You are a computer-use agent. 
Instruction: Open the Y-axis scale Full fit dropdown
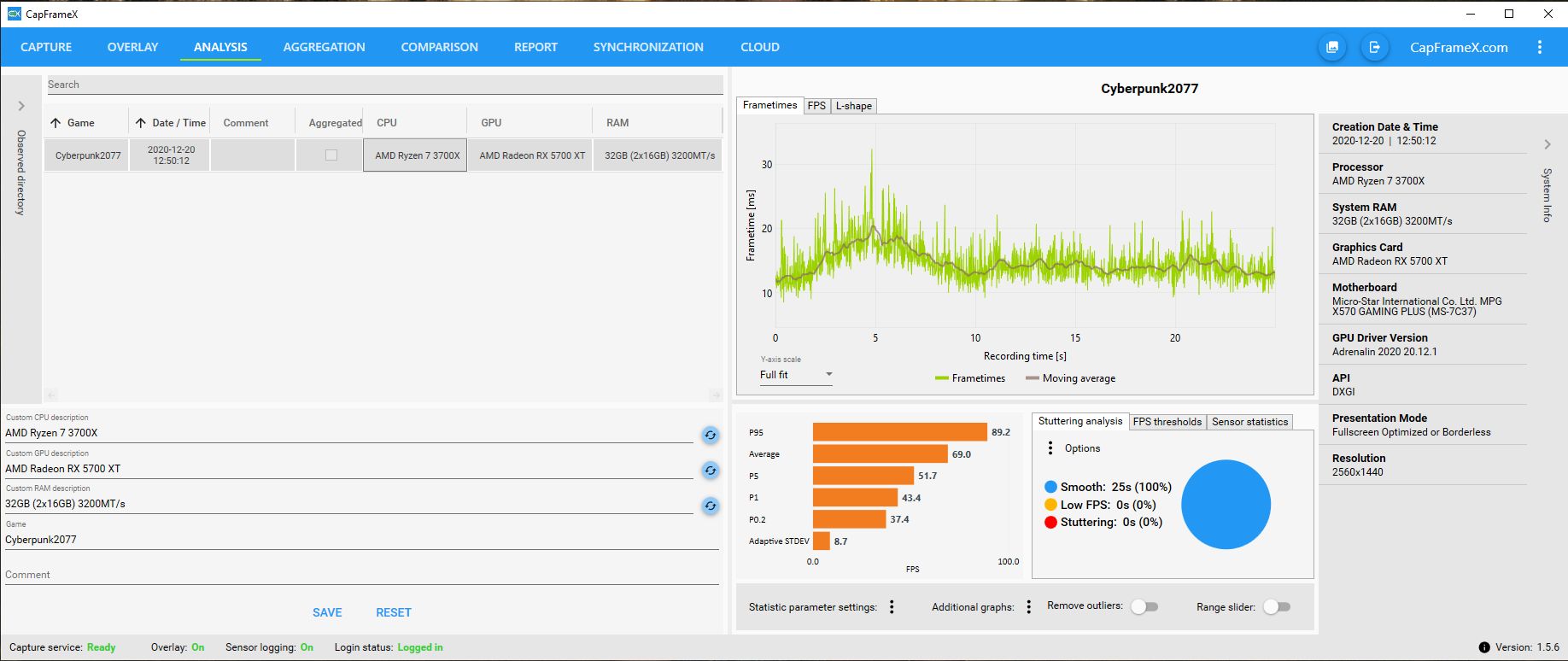[796, 375]
